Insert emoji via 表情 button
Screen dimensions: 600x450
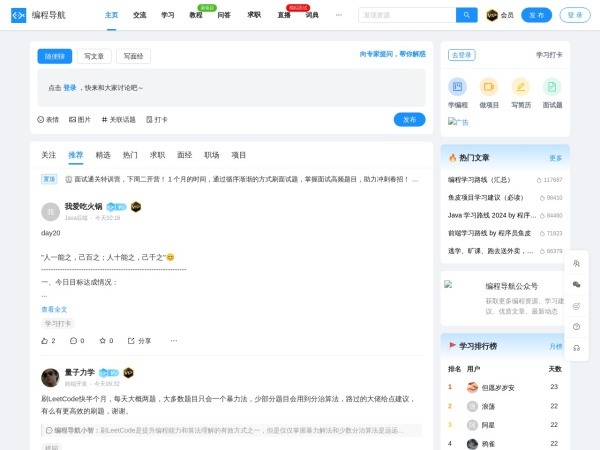click(48, 119)
